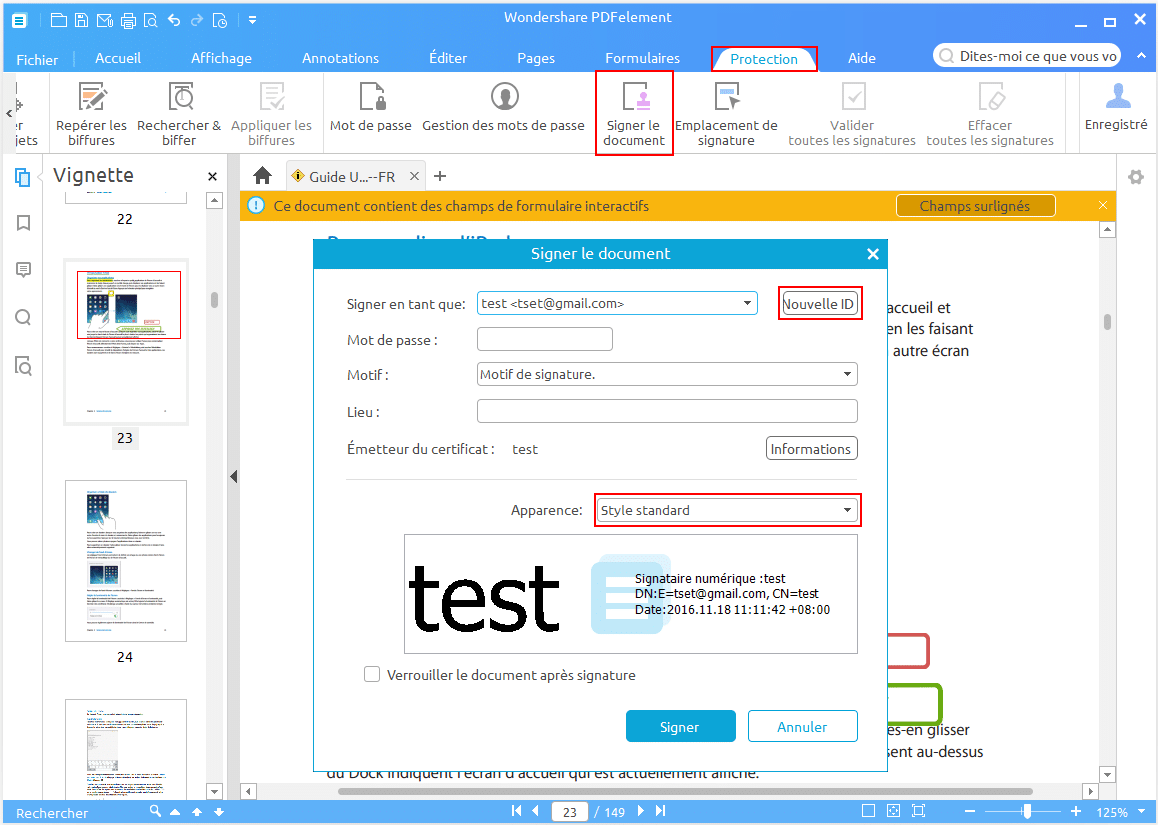Open the Fichier menu
Image resolution: width=1158 pixels, height=825 pixels.
click(x=37, y=59)
